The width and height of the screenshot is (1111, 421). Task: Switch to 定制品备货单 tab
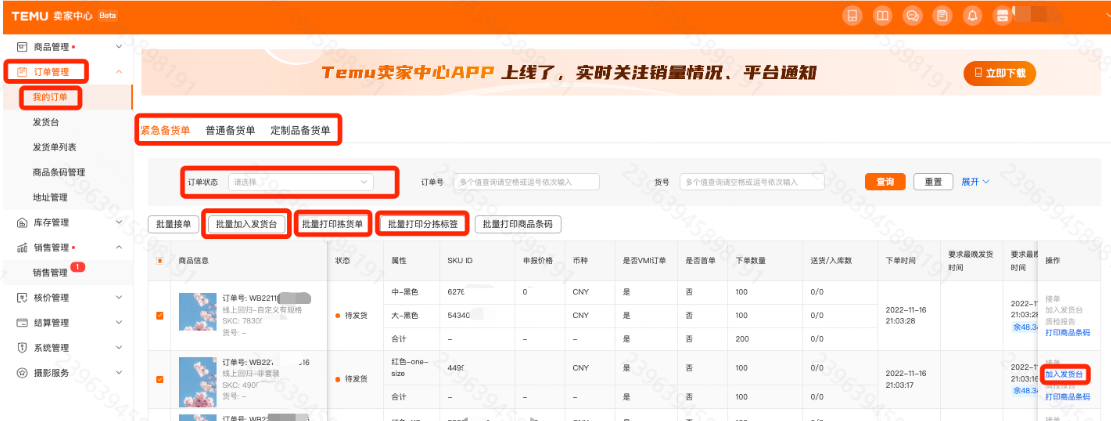pyautogui.click(x=300, y=130)
